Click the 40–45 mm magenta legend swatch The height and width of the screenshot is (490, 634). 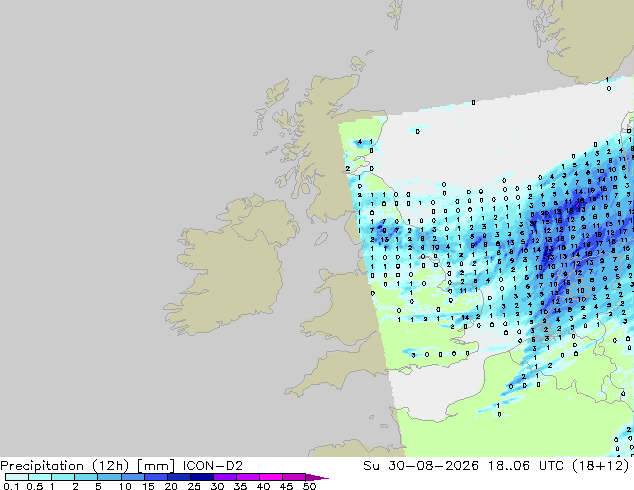(x=271, y=477)
